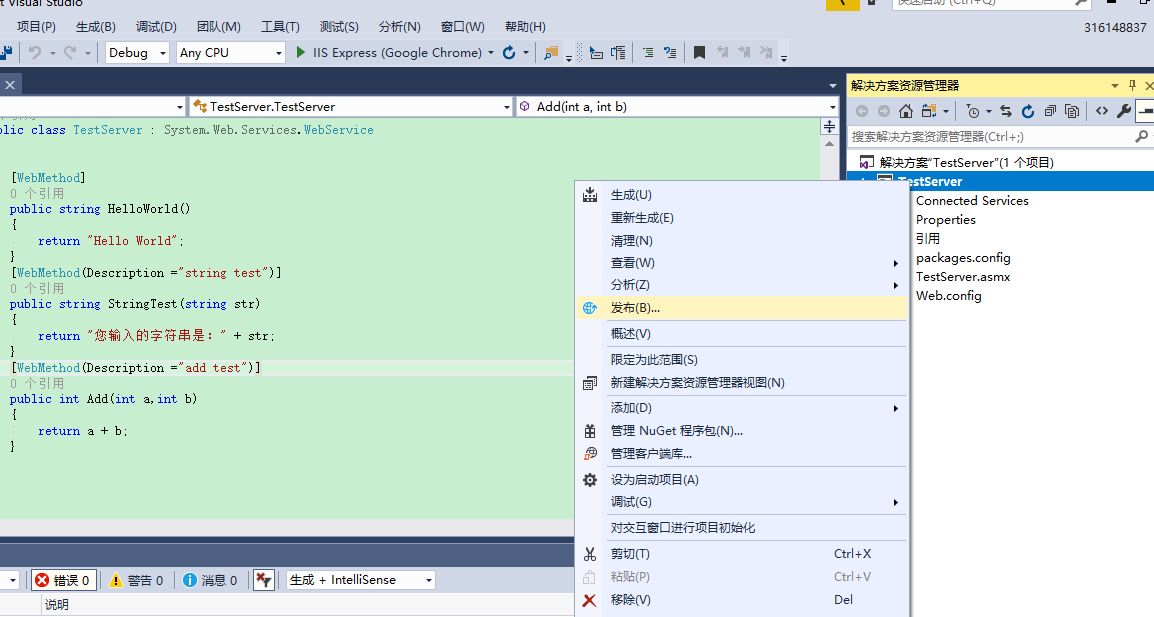Toggle clear error list filter icon

(263, 580)
